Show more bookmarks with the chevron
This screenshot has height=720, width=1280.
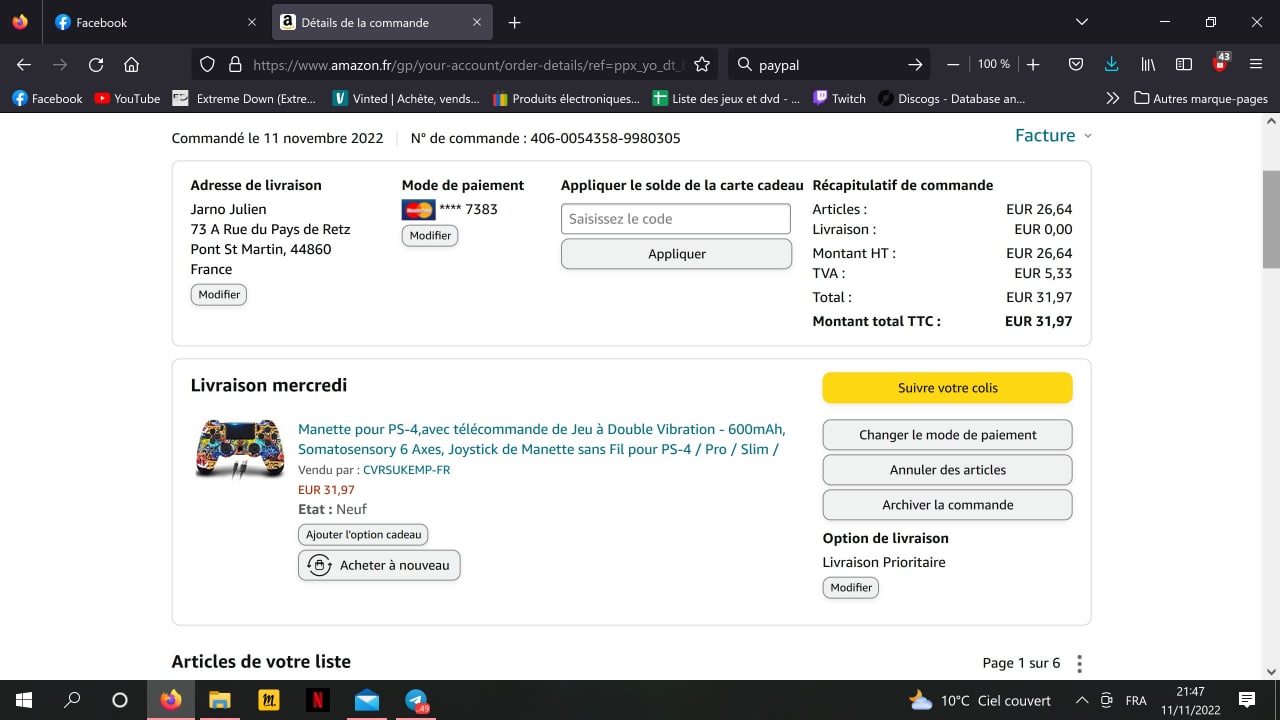click(x=1112, y=98)
